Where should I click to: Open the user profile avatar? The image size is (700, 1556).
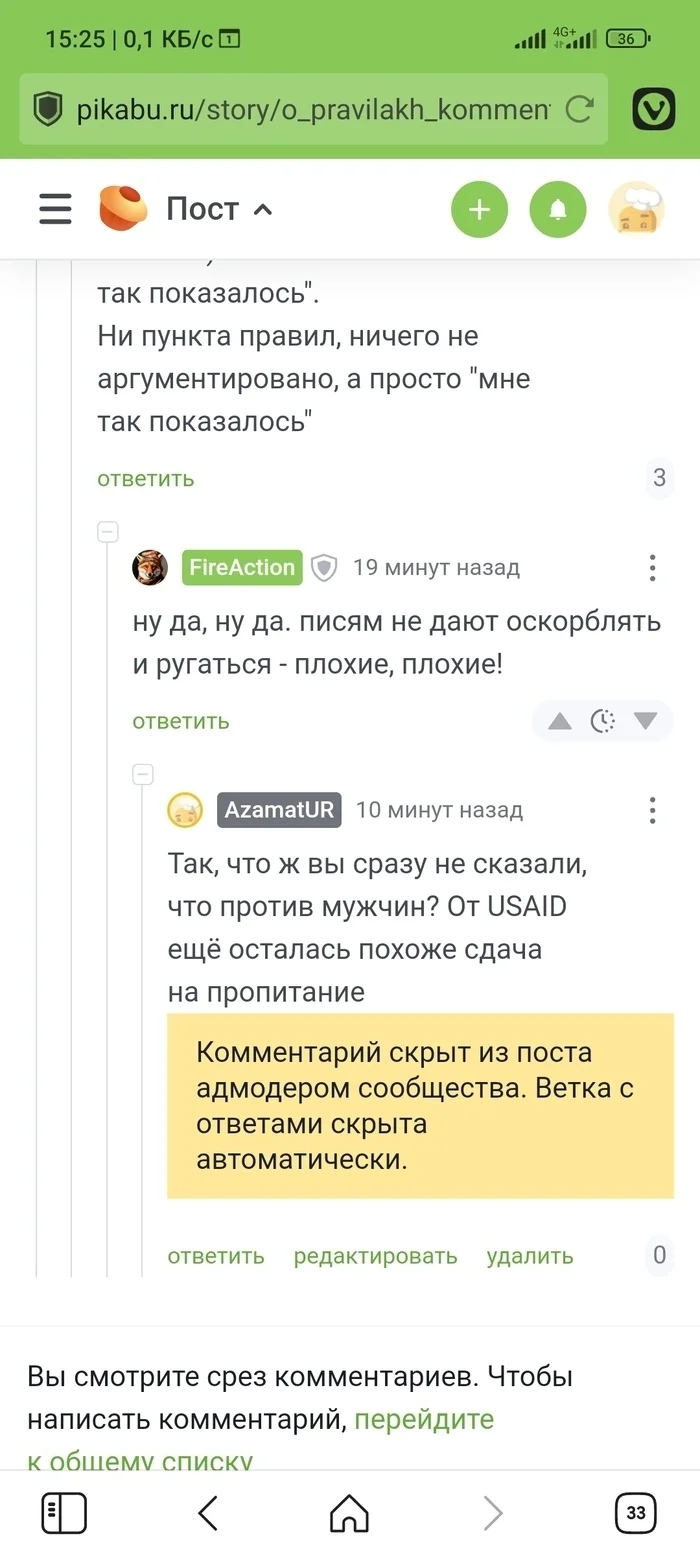[637, 209]
